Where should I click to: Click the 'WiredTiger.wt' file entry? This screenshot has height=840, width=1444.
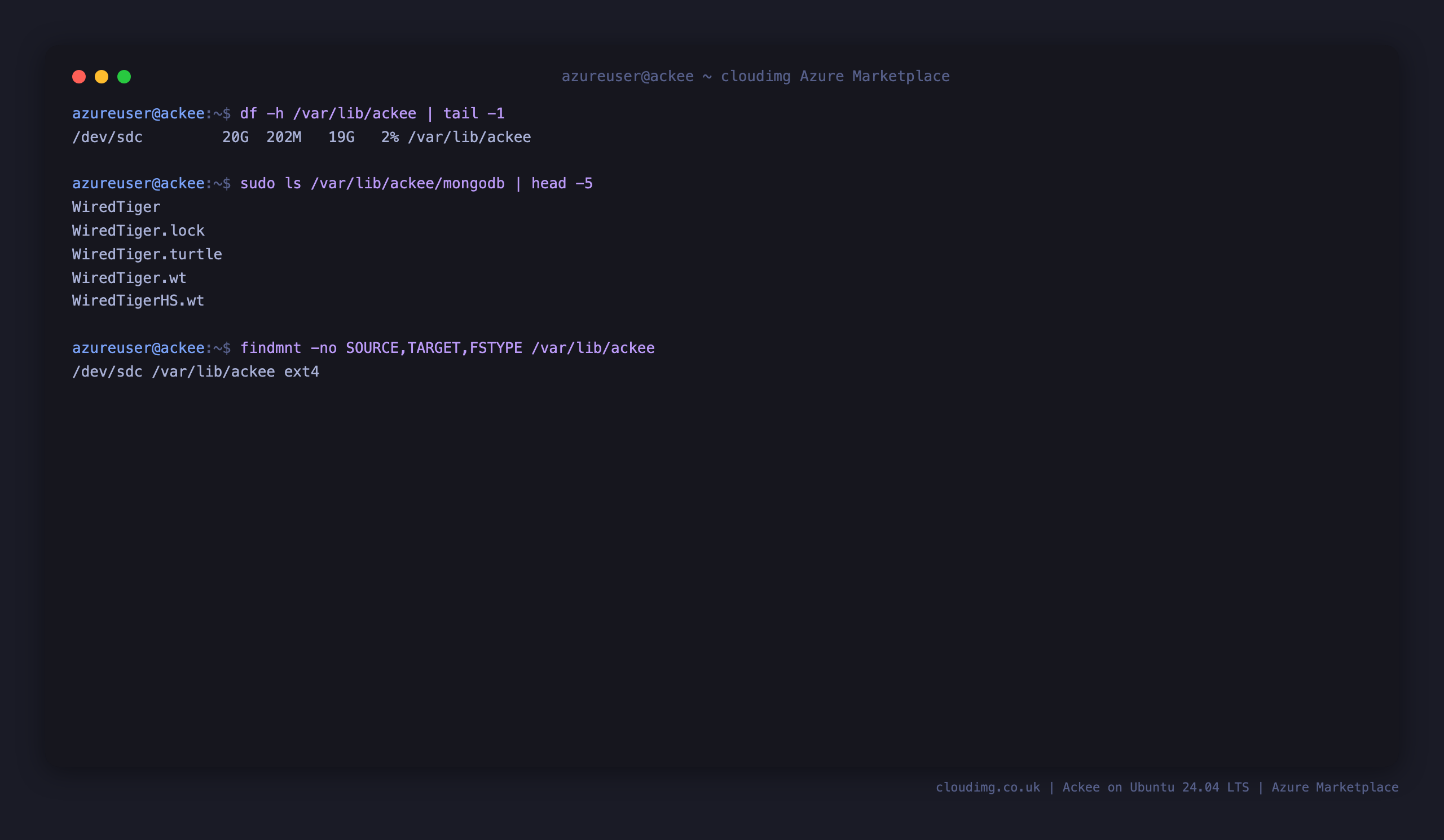pos(130,278)
